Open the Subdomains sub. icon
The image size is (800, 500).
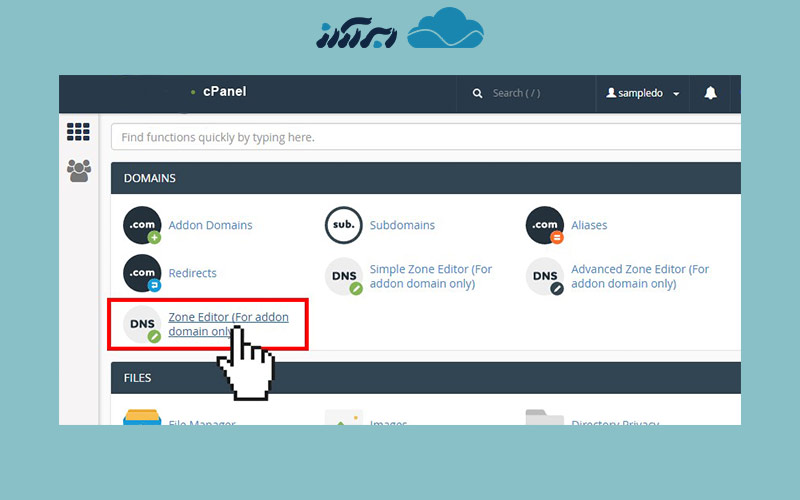coord(344,226)
